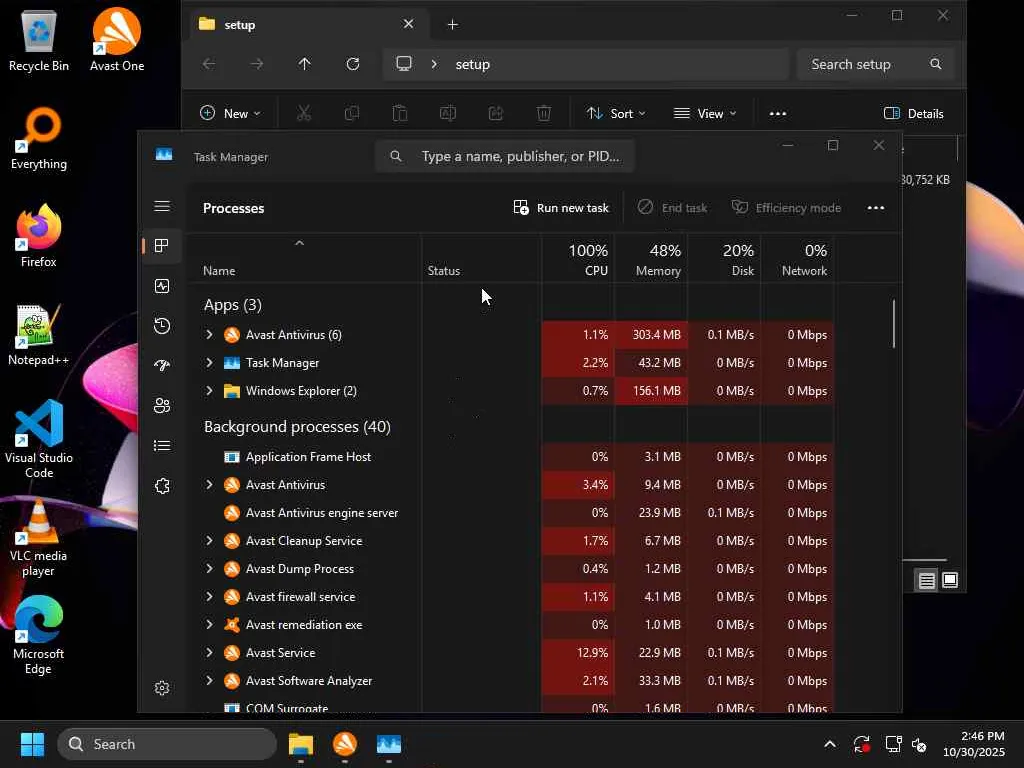This screenshot has height=768, width=1024.
Task: Switch Explorer to large thumbnails view icon
Action: (x=950, y=580)
